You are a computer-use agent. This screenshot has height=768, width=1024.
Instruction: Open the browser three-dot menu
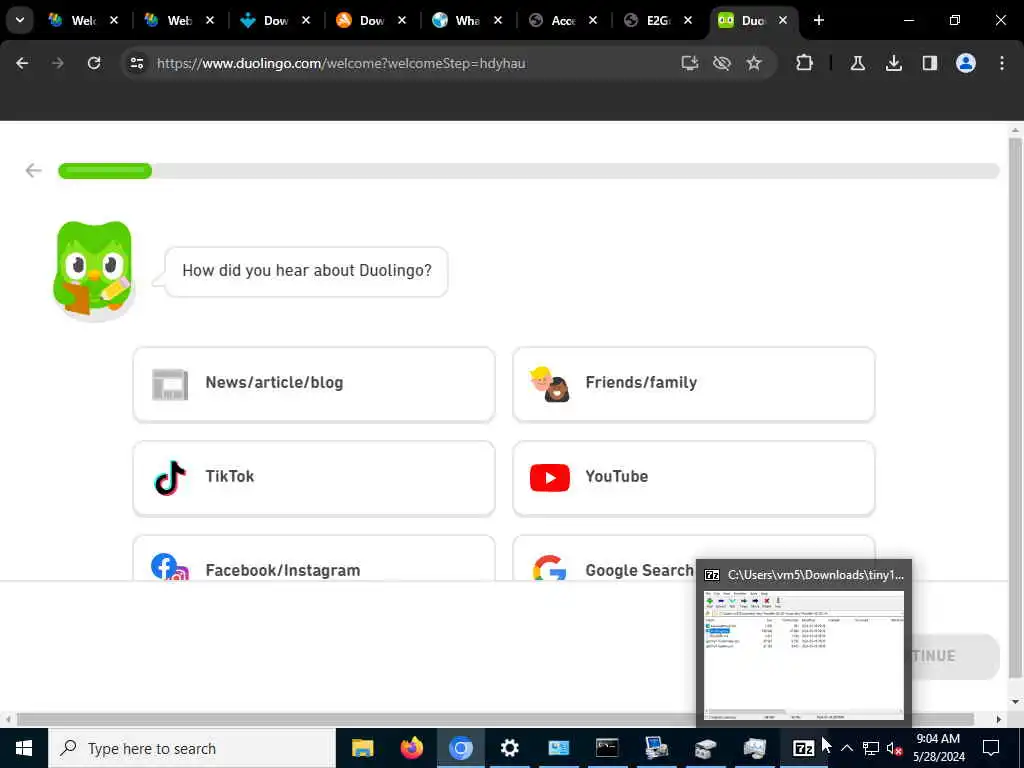tap(1002, 63)
